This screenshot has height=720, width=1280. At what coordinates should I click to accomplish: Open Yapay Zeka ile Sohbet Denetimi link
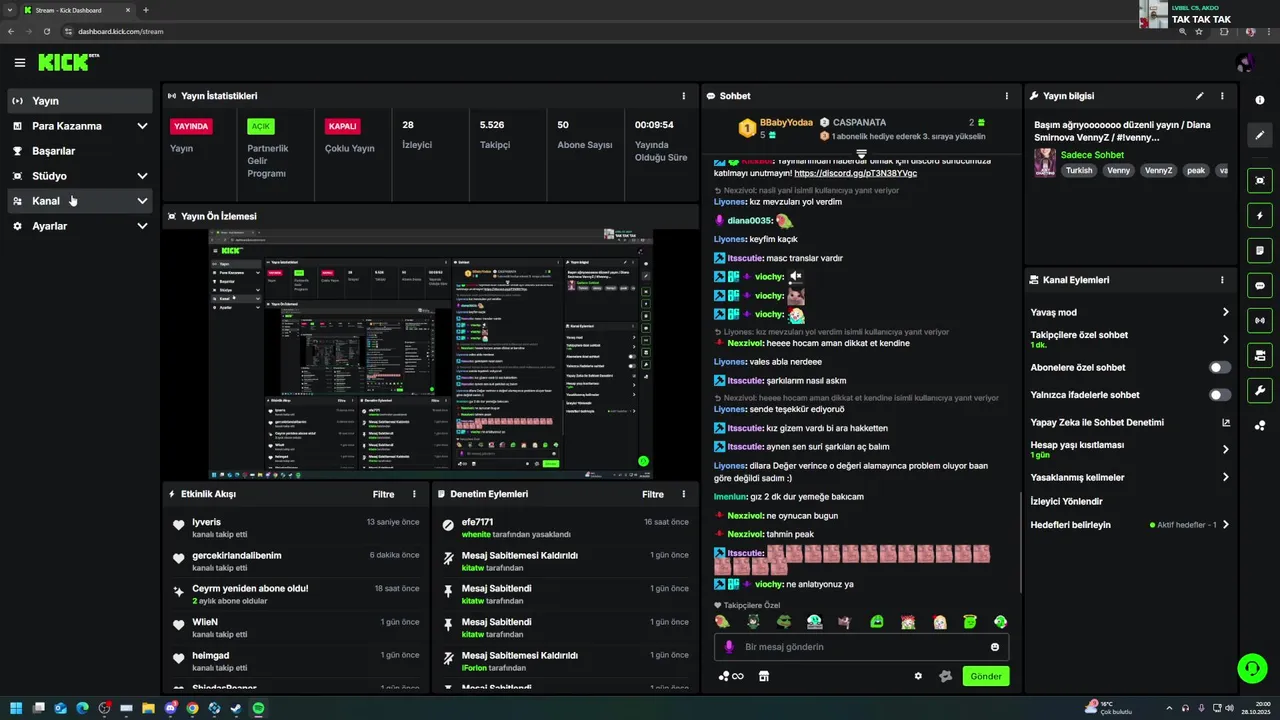[1130, 422]
